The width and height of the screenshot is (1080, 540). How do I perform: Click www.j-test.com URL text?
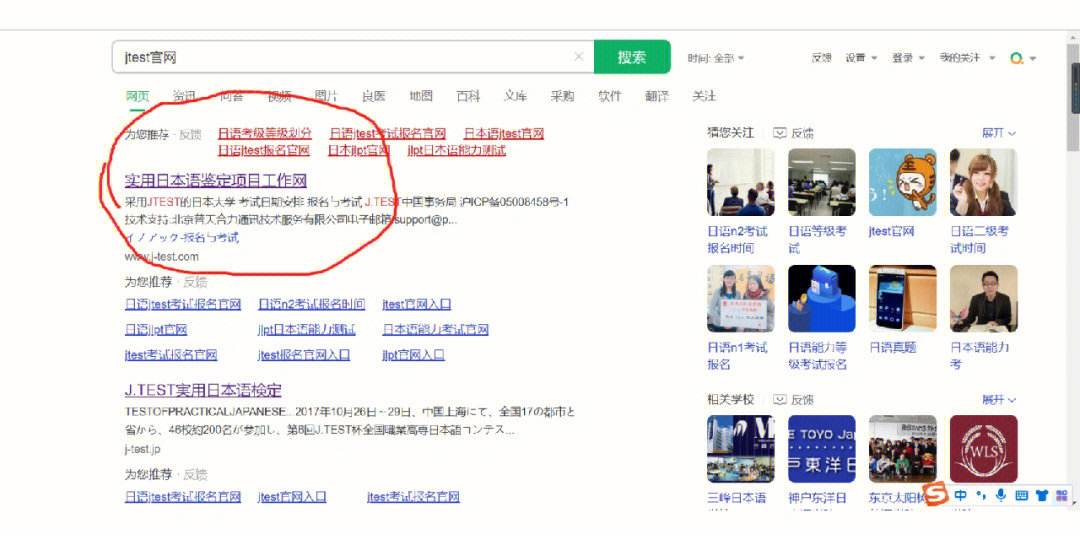(x=161, y=256)
